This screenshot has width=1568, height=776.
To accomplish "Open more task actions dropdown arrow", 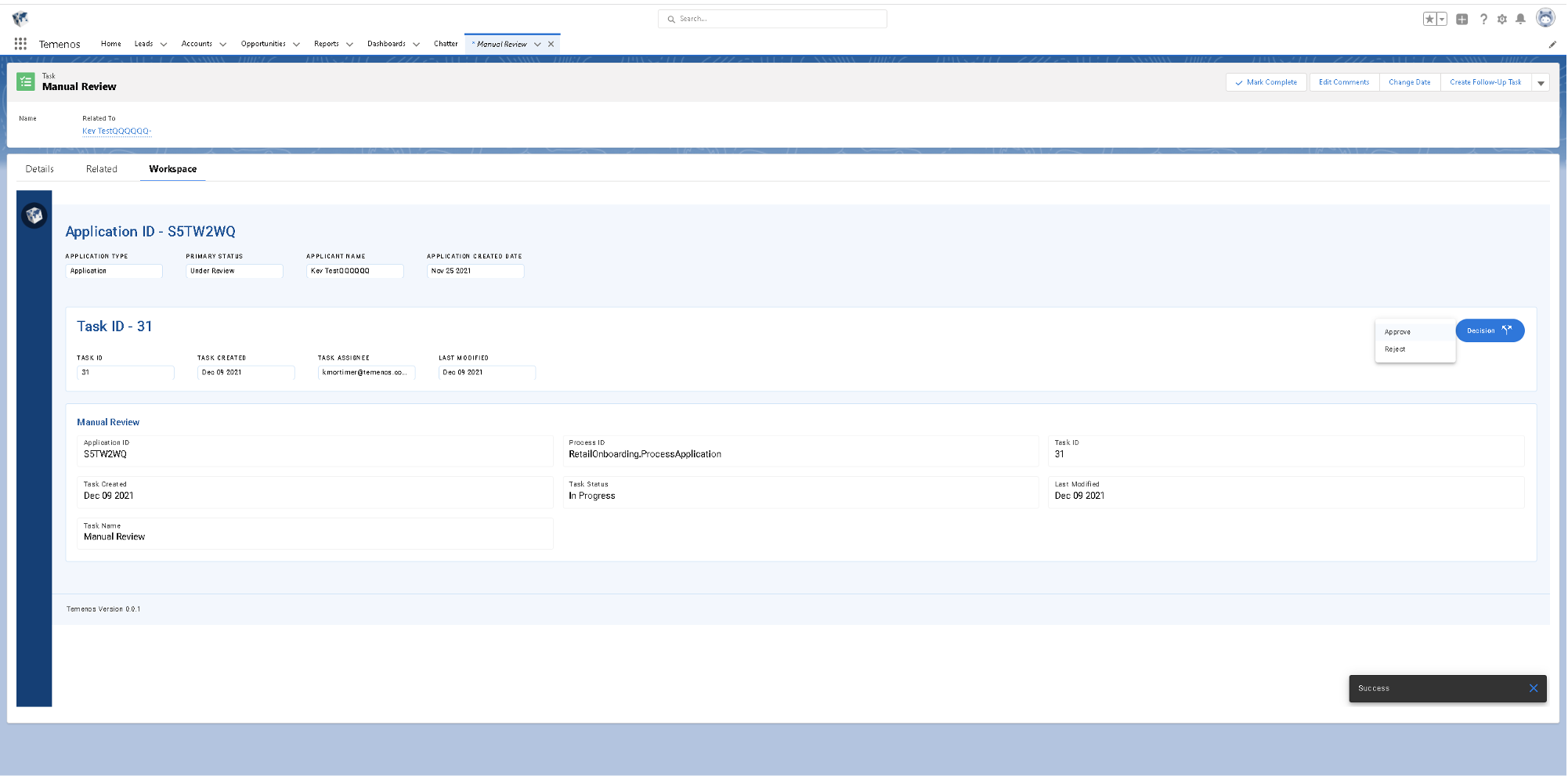I will 1541,83.
